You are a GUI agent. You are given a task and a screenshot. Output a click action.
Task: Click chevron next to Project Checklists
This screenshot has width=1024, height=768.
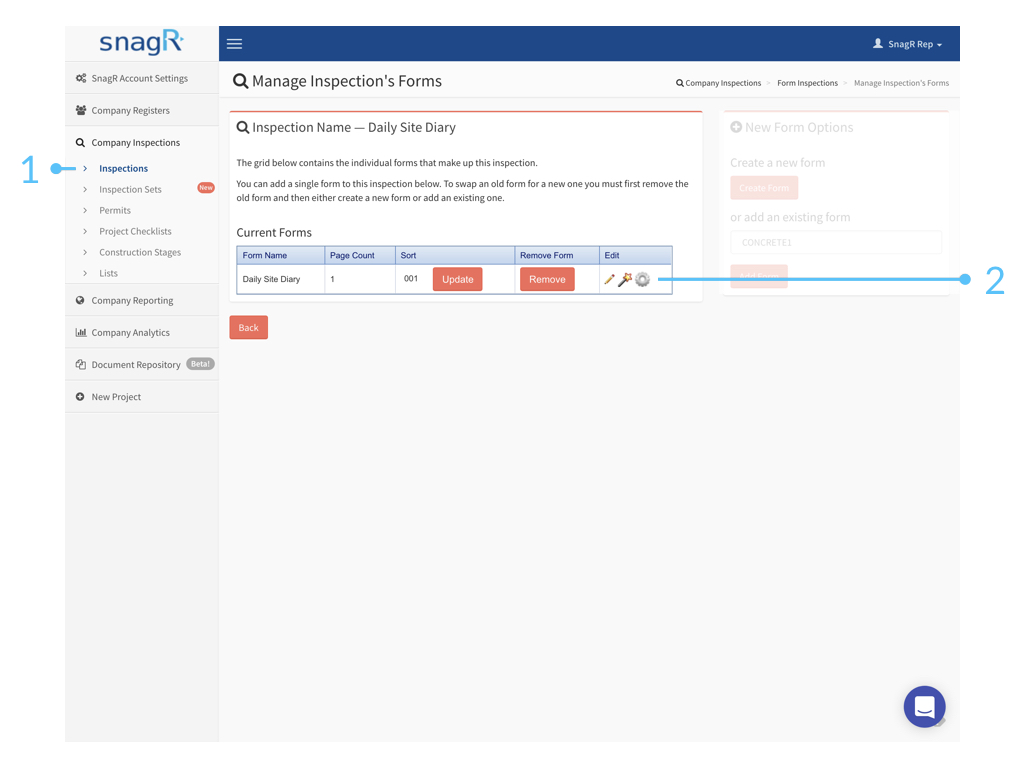click(x=85, y=231)
